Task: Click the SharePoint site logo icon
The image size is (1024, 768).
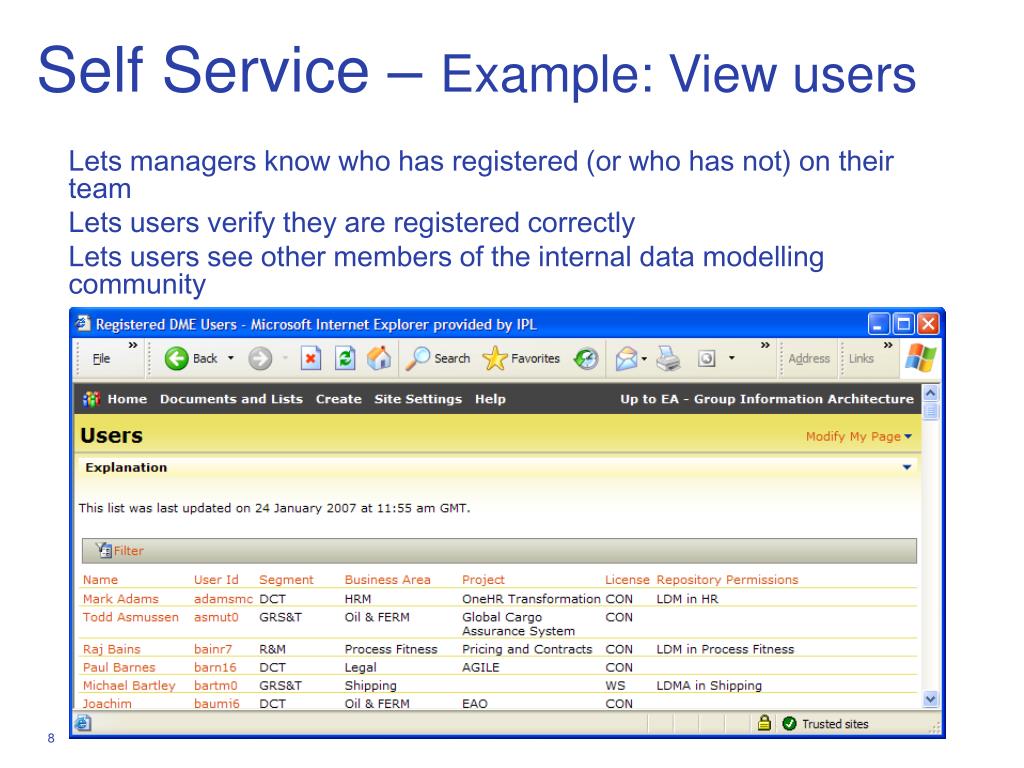Action: pyautogui.click(x=91, y=399)
